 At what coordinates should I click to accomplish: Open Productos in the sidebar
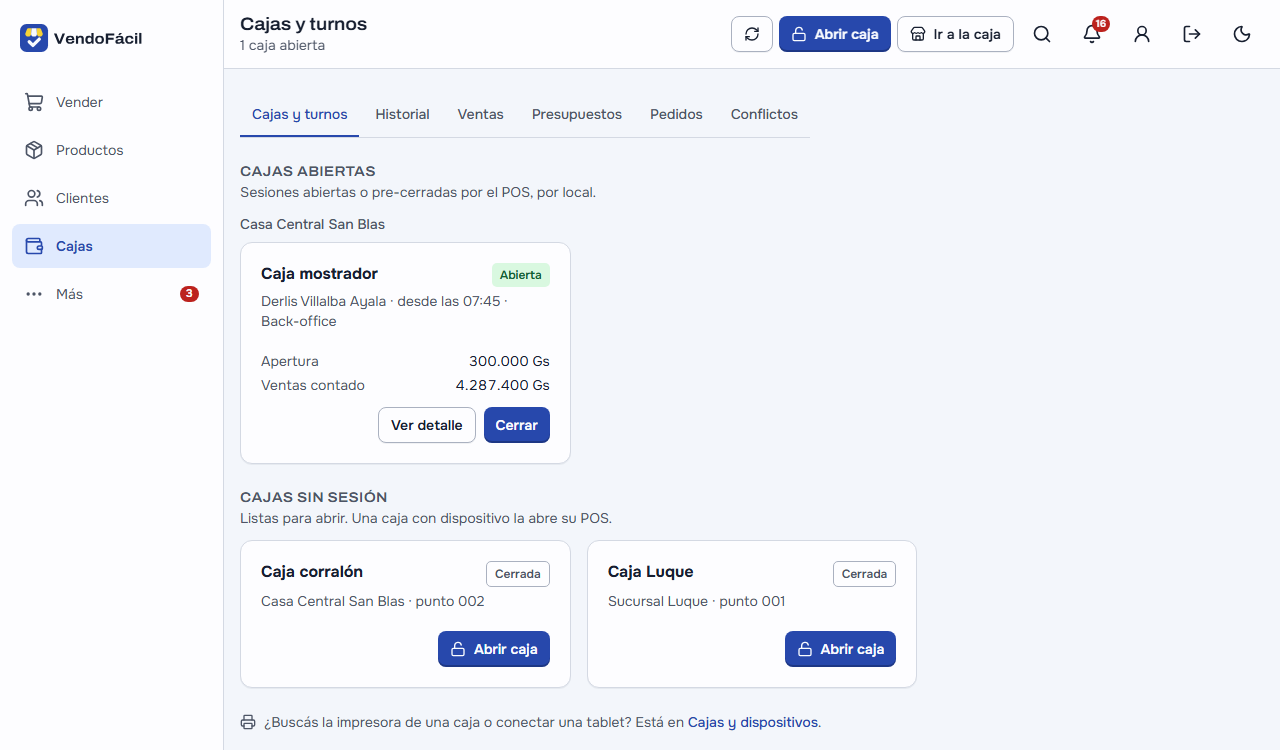pyautogui.click(x=111, y=150)
